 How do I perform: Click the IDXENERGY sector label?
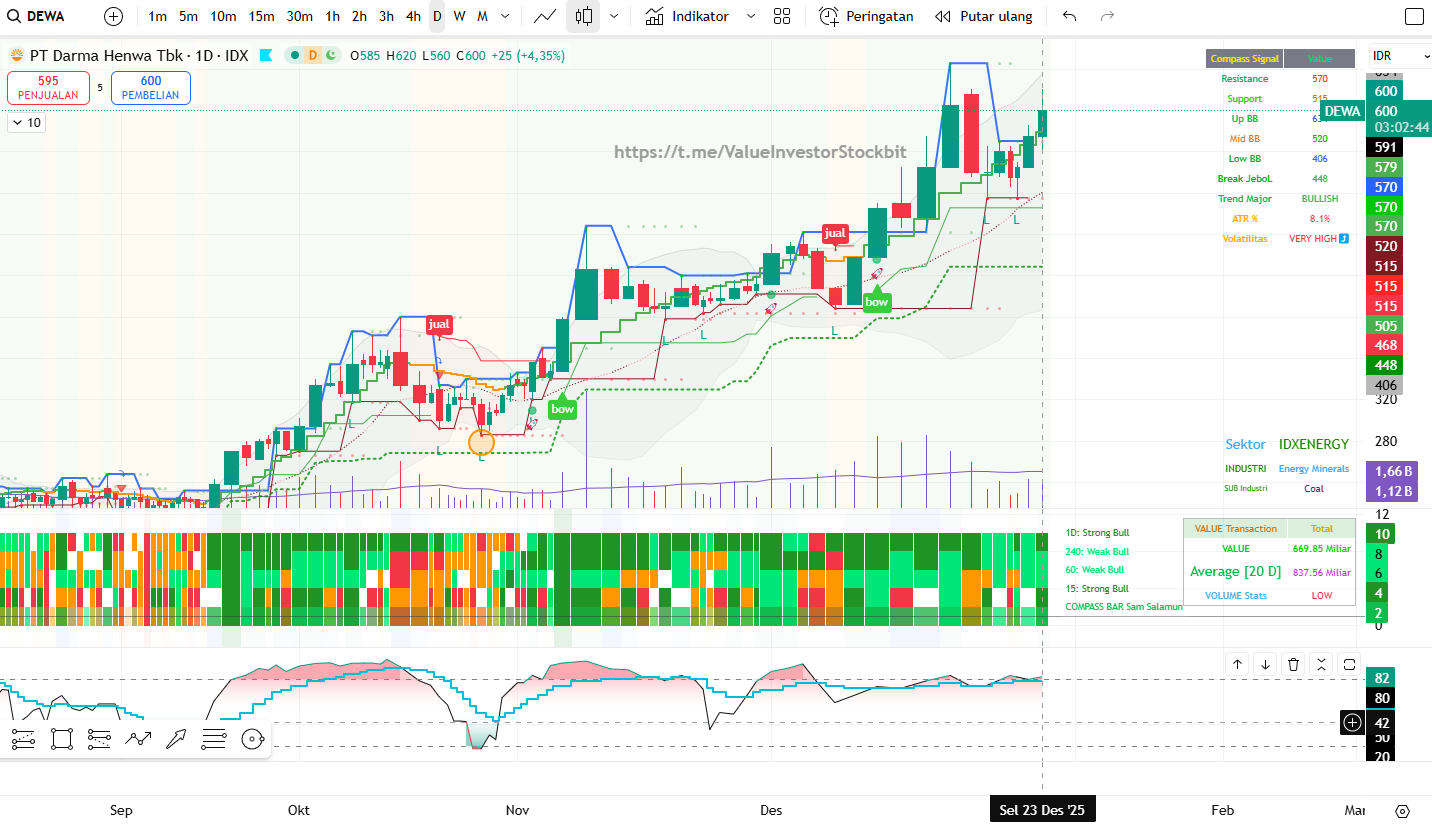pos(1313,444)
